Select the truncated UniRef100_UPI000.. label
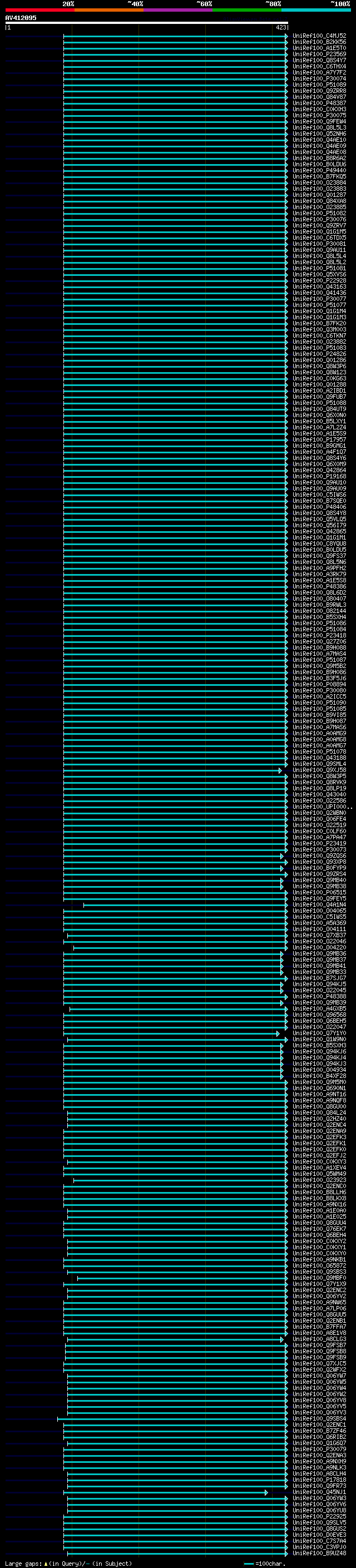The height and width of the screenshot is (1568, 356). click(322, 807)
